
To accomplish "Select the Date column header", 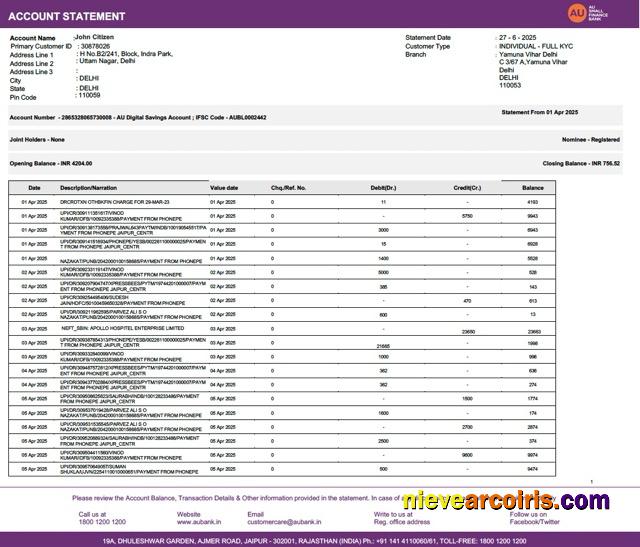I will 34,187.
